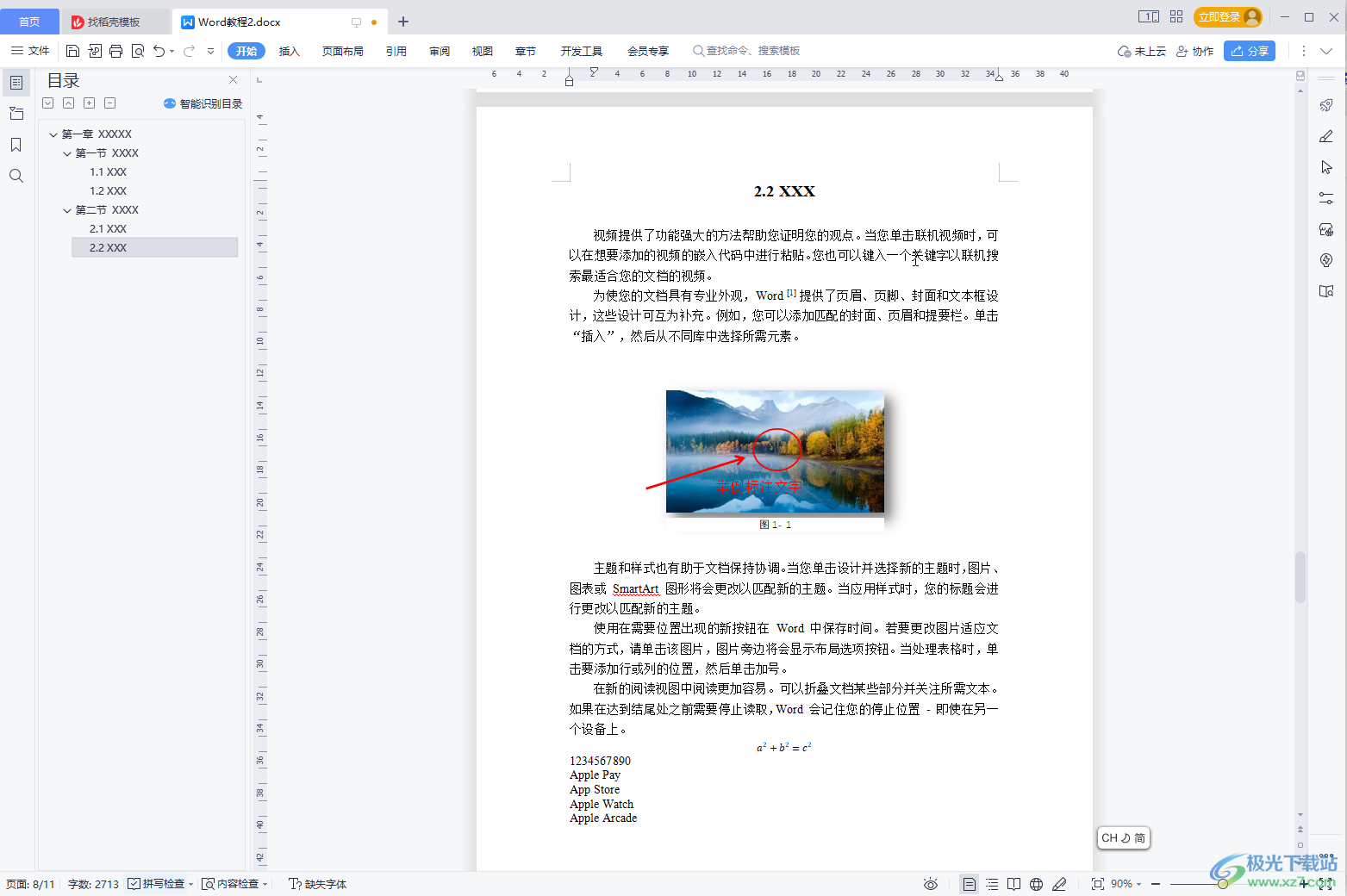This screenshot has height=896, width=1347.
Task: Click the compass icon in right panel
Action: point(1326,260)
